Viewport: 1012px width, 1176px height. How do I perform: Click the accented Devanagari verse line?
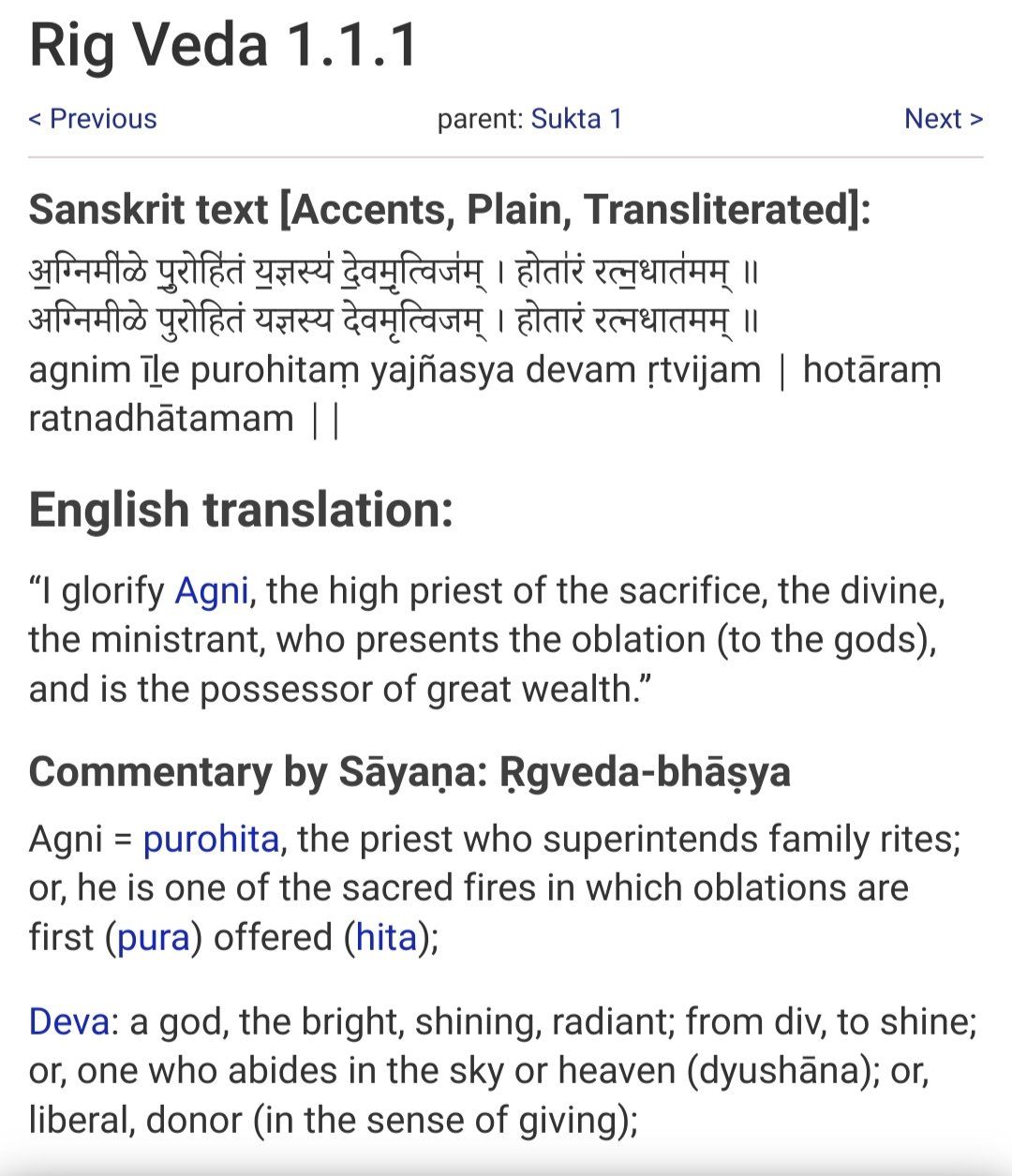tap(394, 273)
